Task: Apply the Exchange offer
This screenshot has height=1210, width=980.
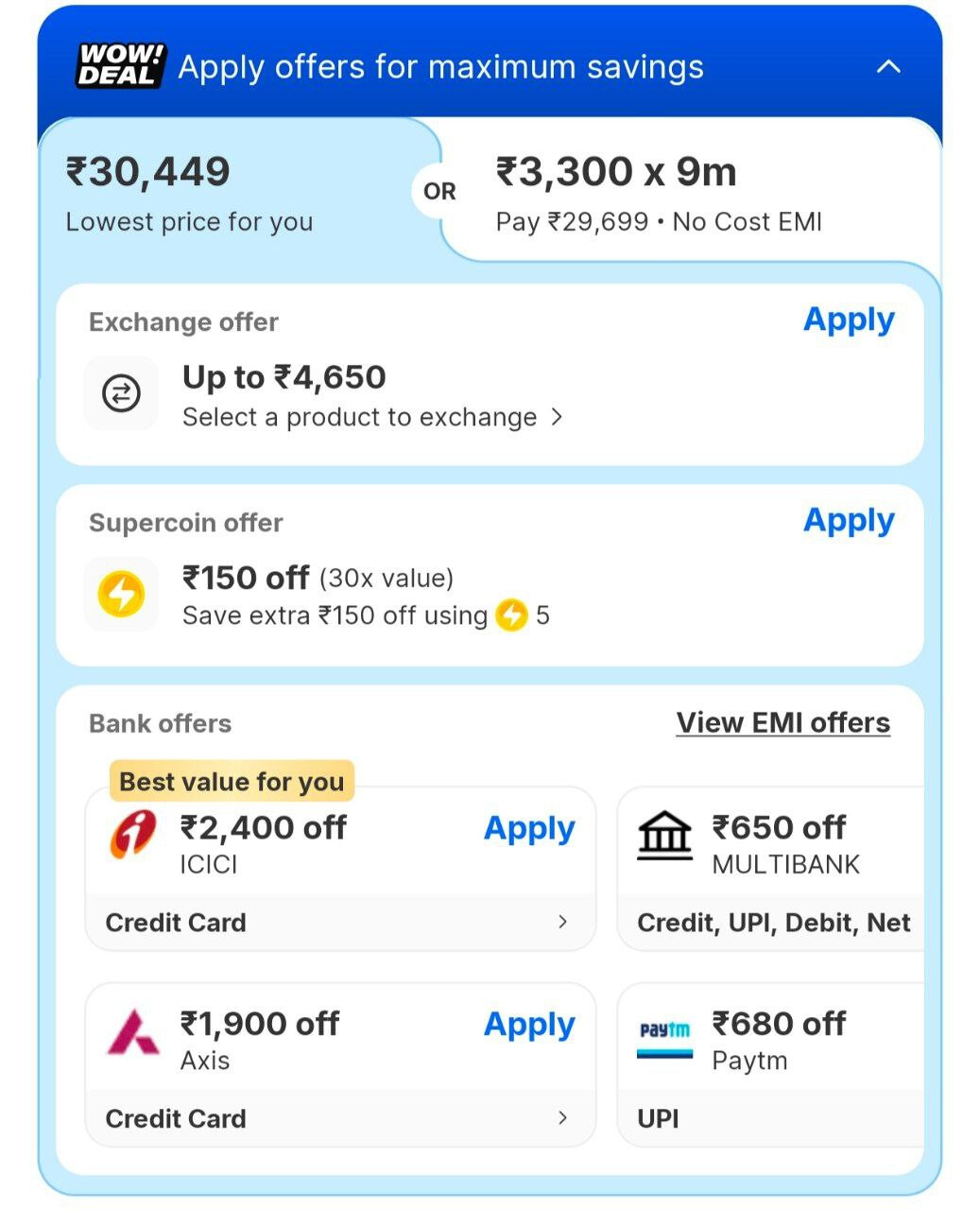Action: (x=848, y=320)
